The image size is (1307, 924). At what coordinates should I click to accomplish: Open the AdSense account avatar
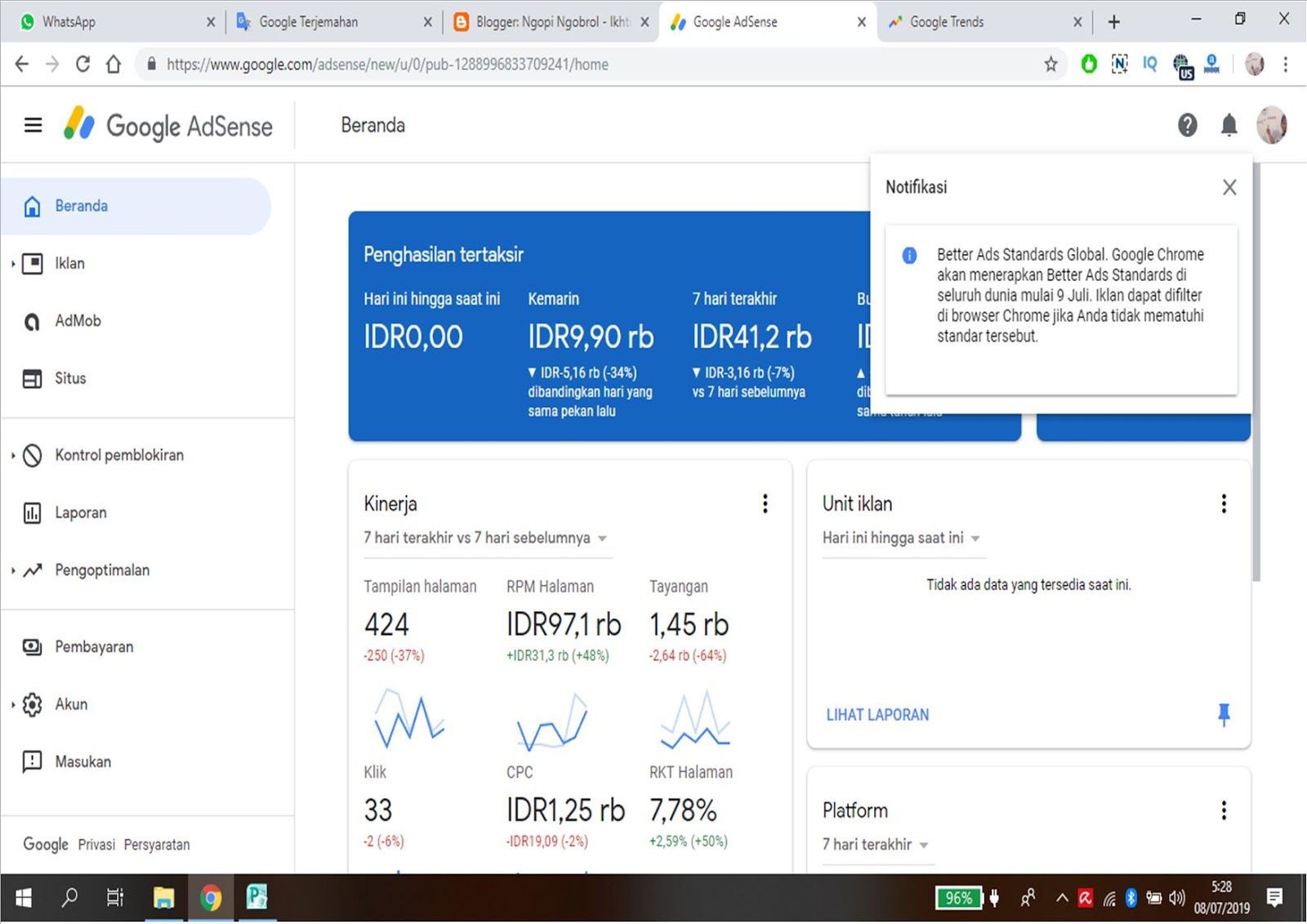pyautogui.click(x=1271, y=125)
